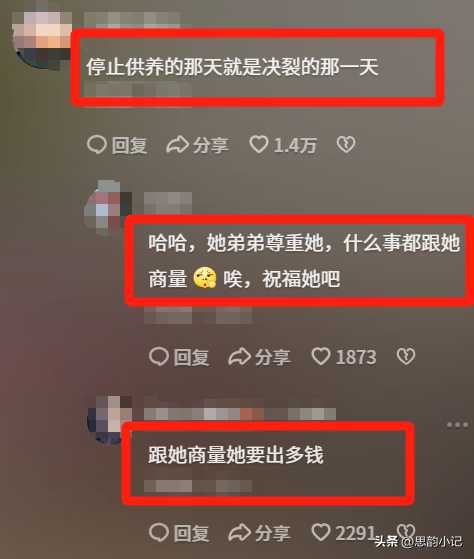This screenshot has height=559, width=474.
Task: Click comment text 停止供养的那天就是决裂的那一天
Action: (232, 67)
